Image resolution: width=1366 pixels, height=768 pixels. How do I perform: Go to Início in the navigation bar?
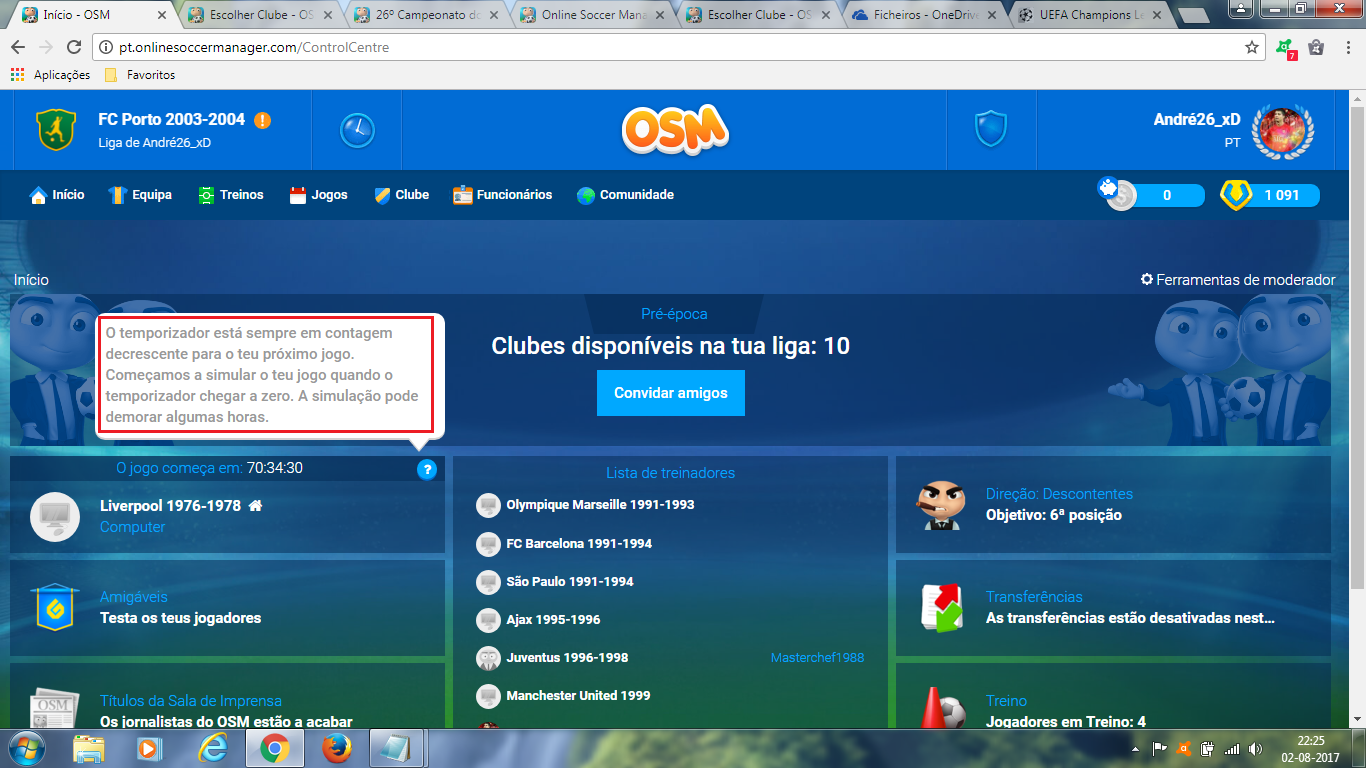click(x=57, y=195)
